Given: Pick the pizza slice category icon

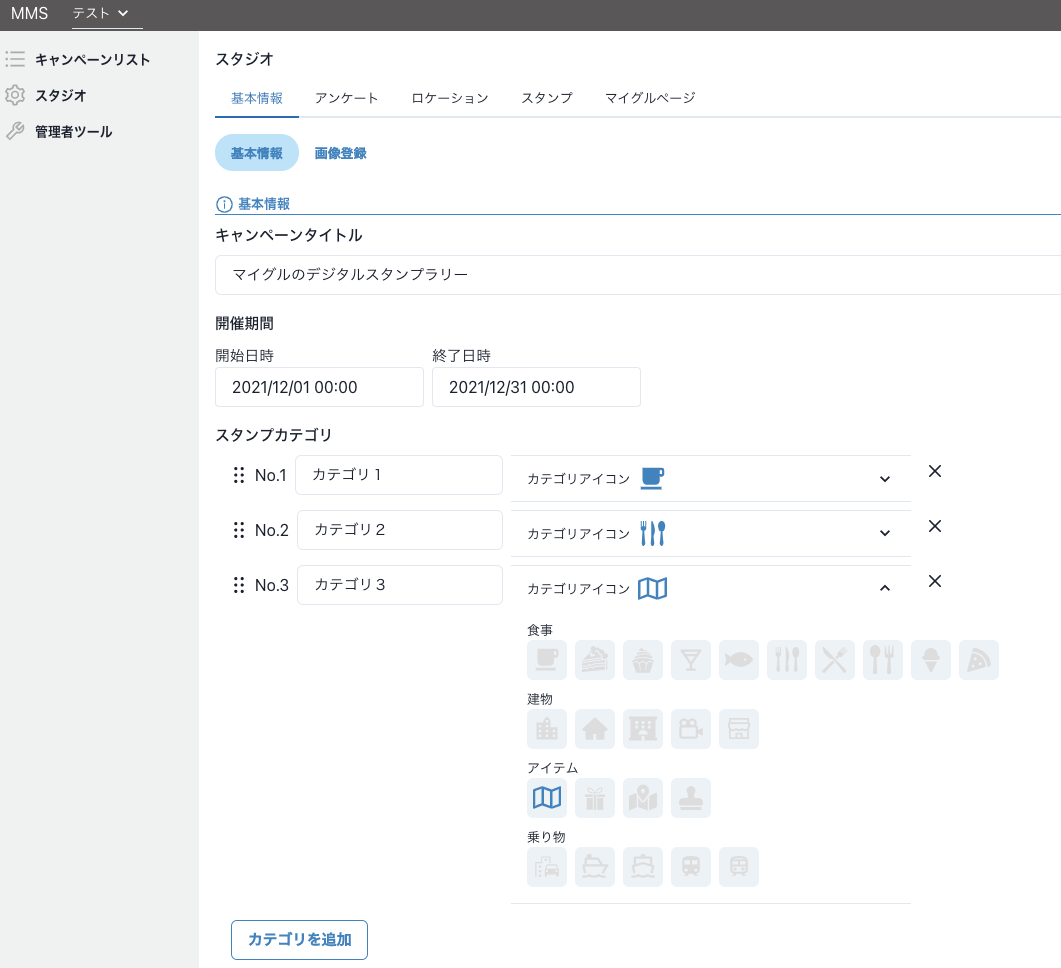Looking at the screenshot, I should [979, 660].
